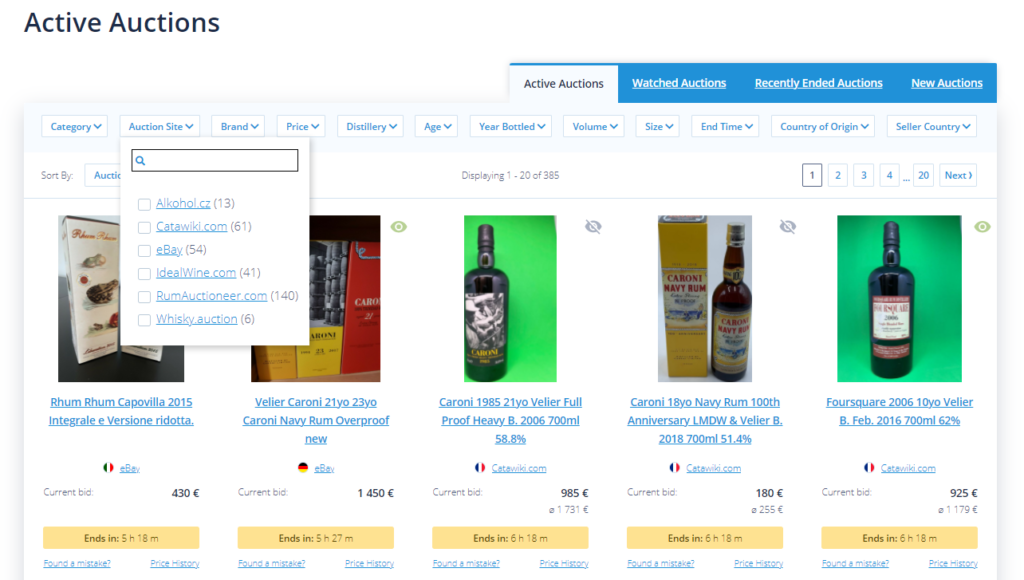The height and width of the screenshot is (580, 1024).
Task: Open the Caroni 1985 21yo bottle thumbnail
Action: (x=510, y=298)
